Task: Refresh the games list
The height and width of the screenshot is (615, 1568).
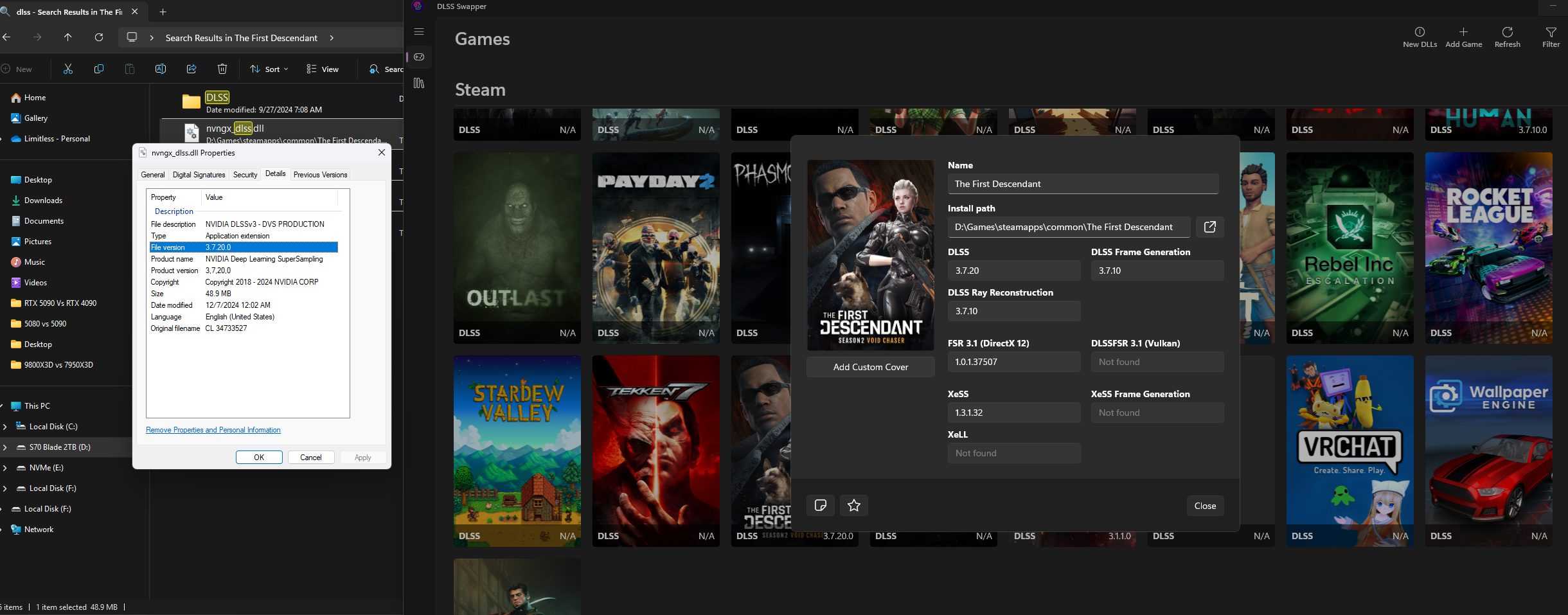Action: pyautogui.click(x=1507, y=37)
